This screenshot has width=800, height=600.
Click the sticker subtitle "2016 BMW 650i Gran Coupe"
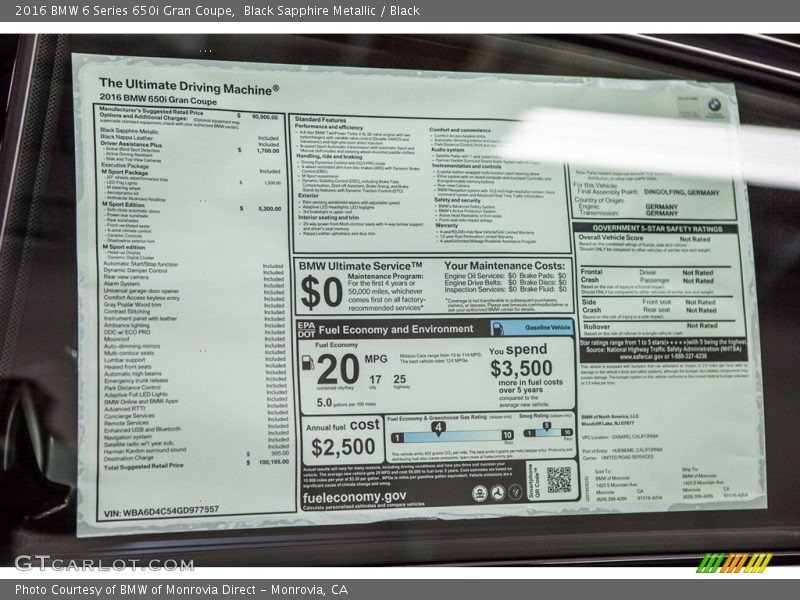(158, 99)
